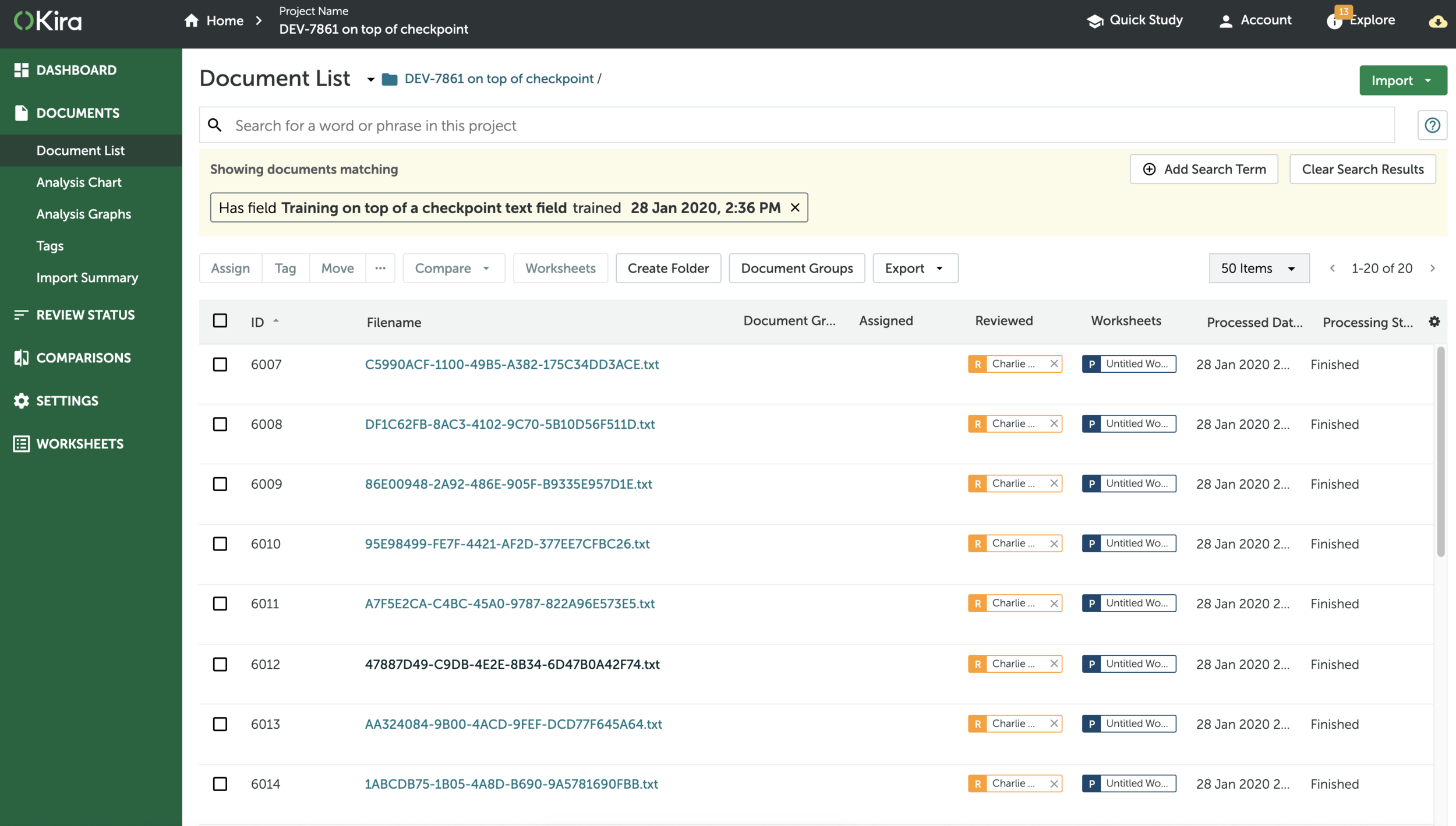Open the 50 Items per page dropdown
Screen dimensions: 1456x826
1259,269
